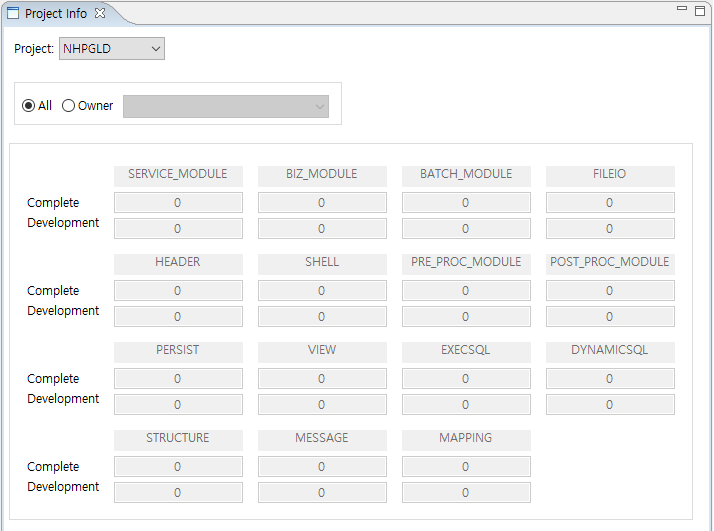
Task: Click the Development field under SHELL
Action: tap(322, 317)
